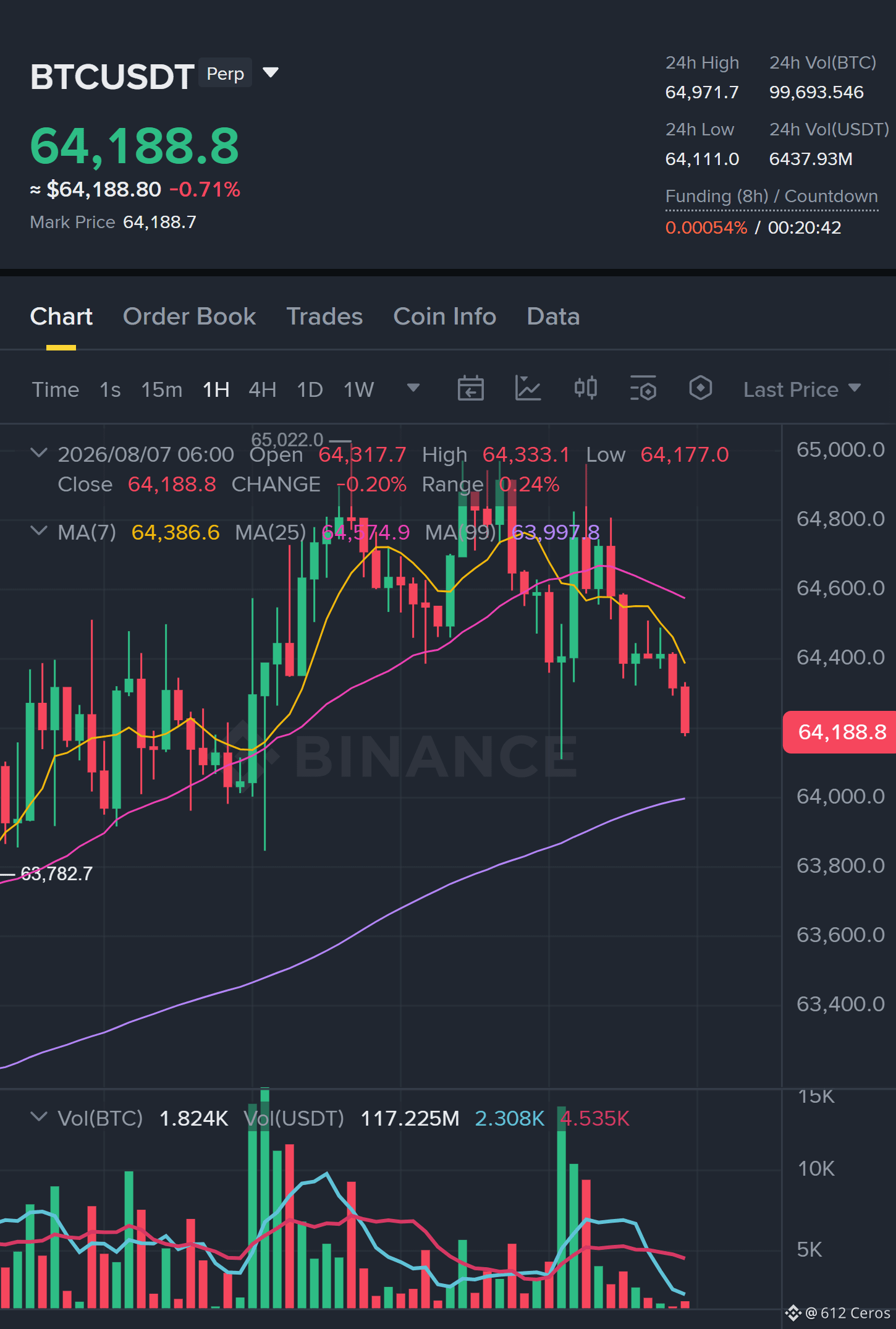Tap the 24h Vol(USDT) 6437.93M value
This screenshot has height=1329, width=896.
811,159
